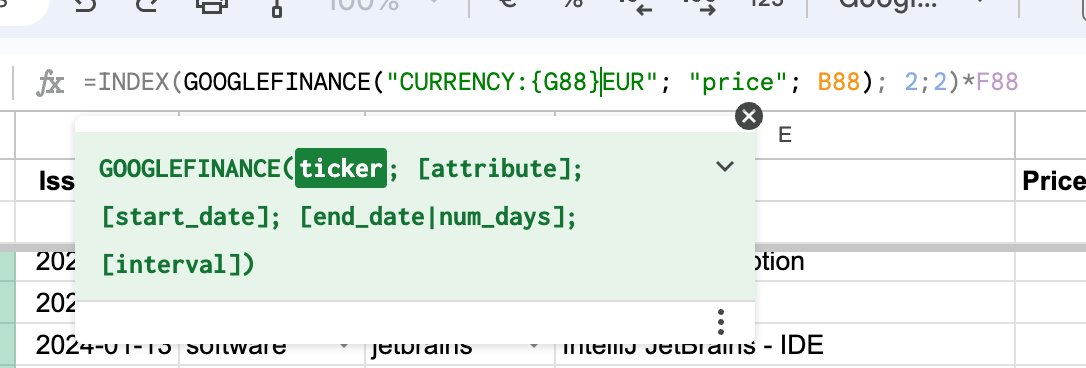
Task: Click GOOGLEFINANCE in the formula bar
Action: 277,83
